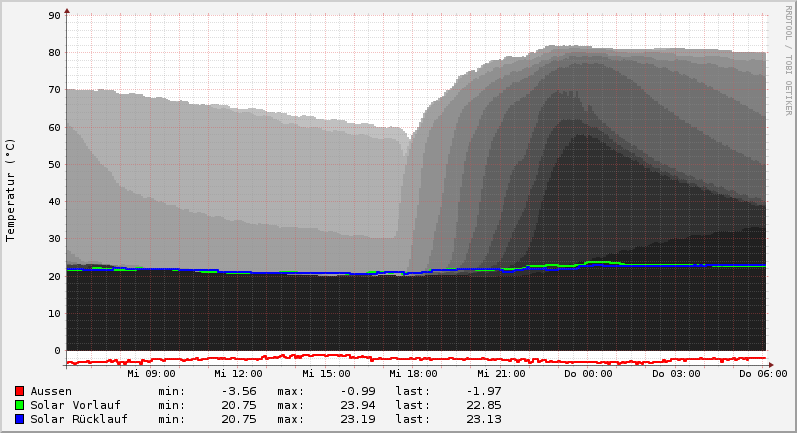Click the blue Solar Rücklauf legend swatch

19,419
